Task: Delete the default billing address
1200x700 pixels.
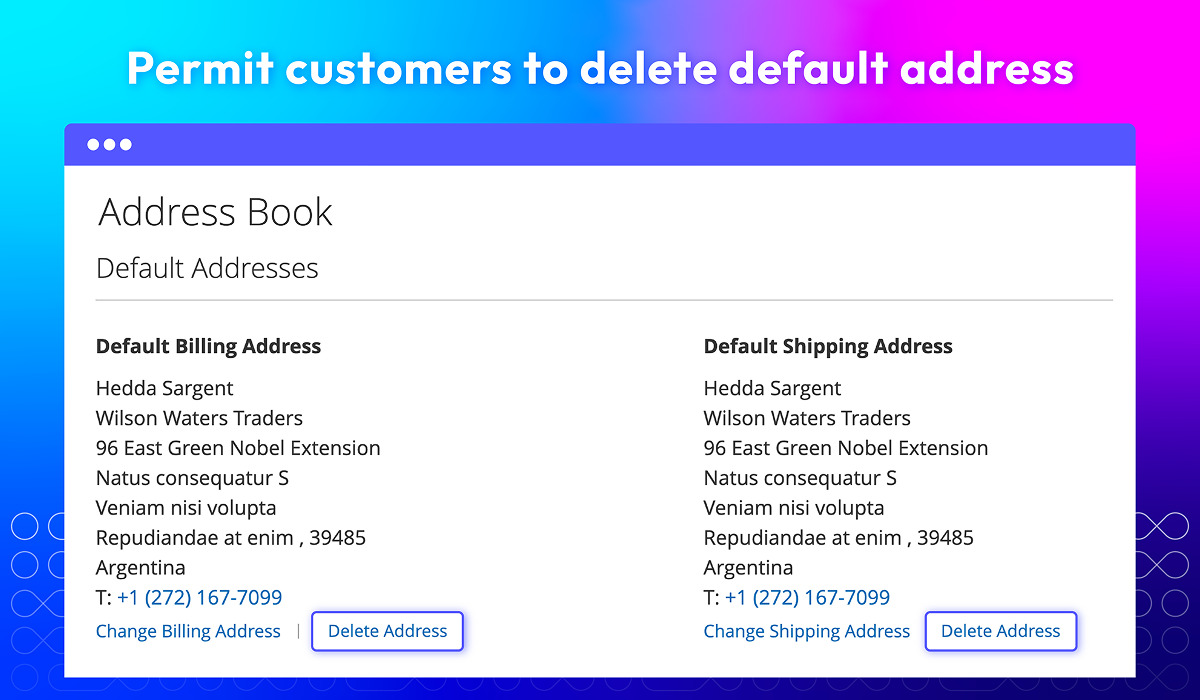Action: coord(388,631)
